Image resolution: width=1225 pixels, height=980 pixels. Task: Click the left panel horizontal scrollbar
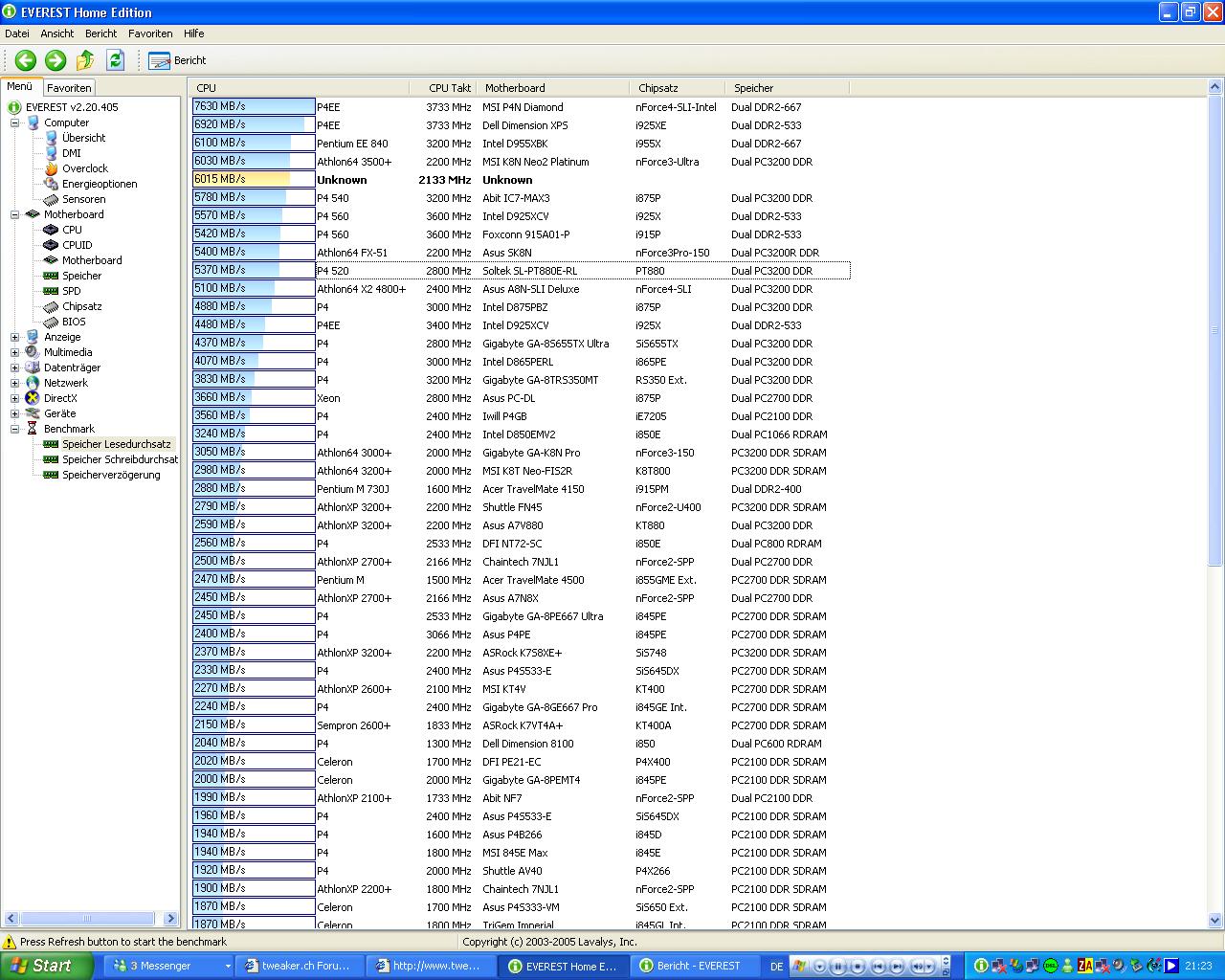coord(91,919)
